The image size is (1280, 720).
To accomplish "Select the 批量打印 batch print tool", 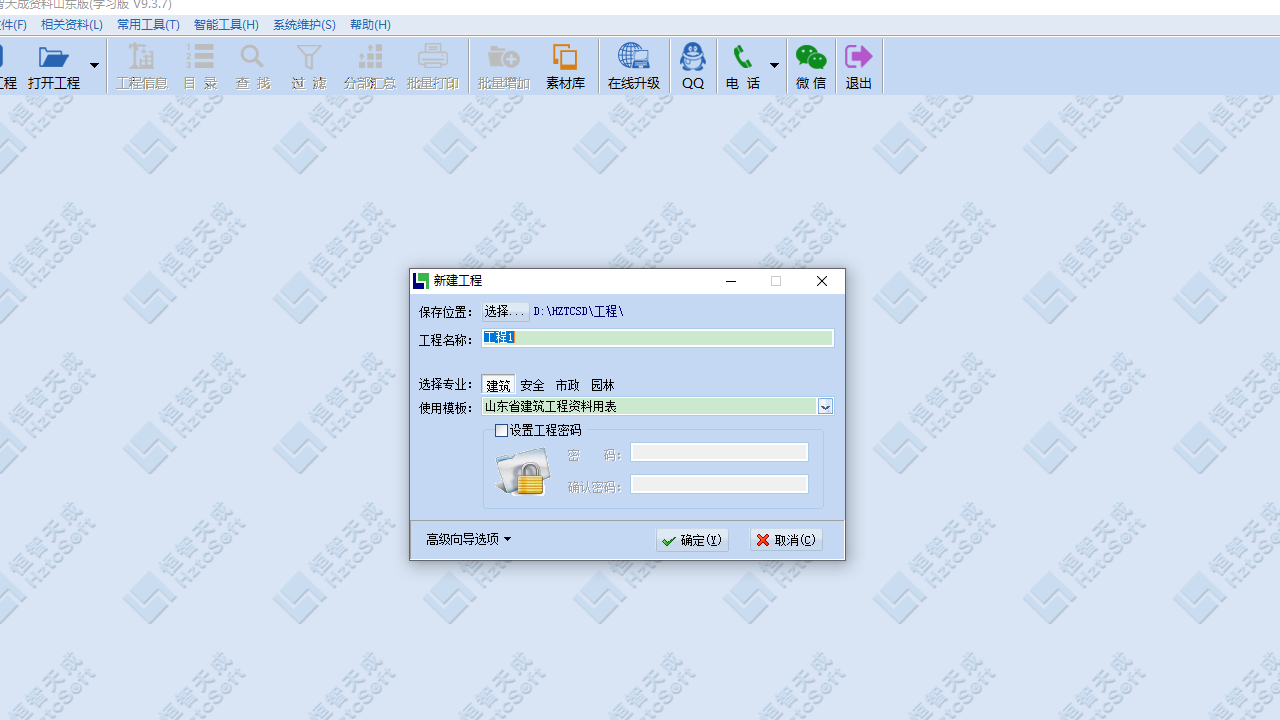I will [x=432, y=65].
